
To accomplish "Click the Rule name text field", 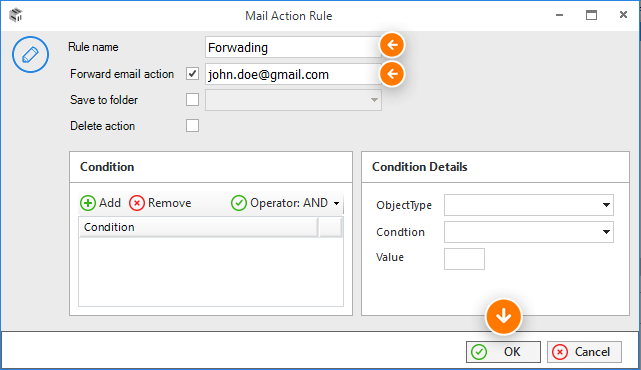I will coord(293,47).
